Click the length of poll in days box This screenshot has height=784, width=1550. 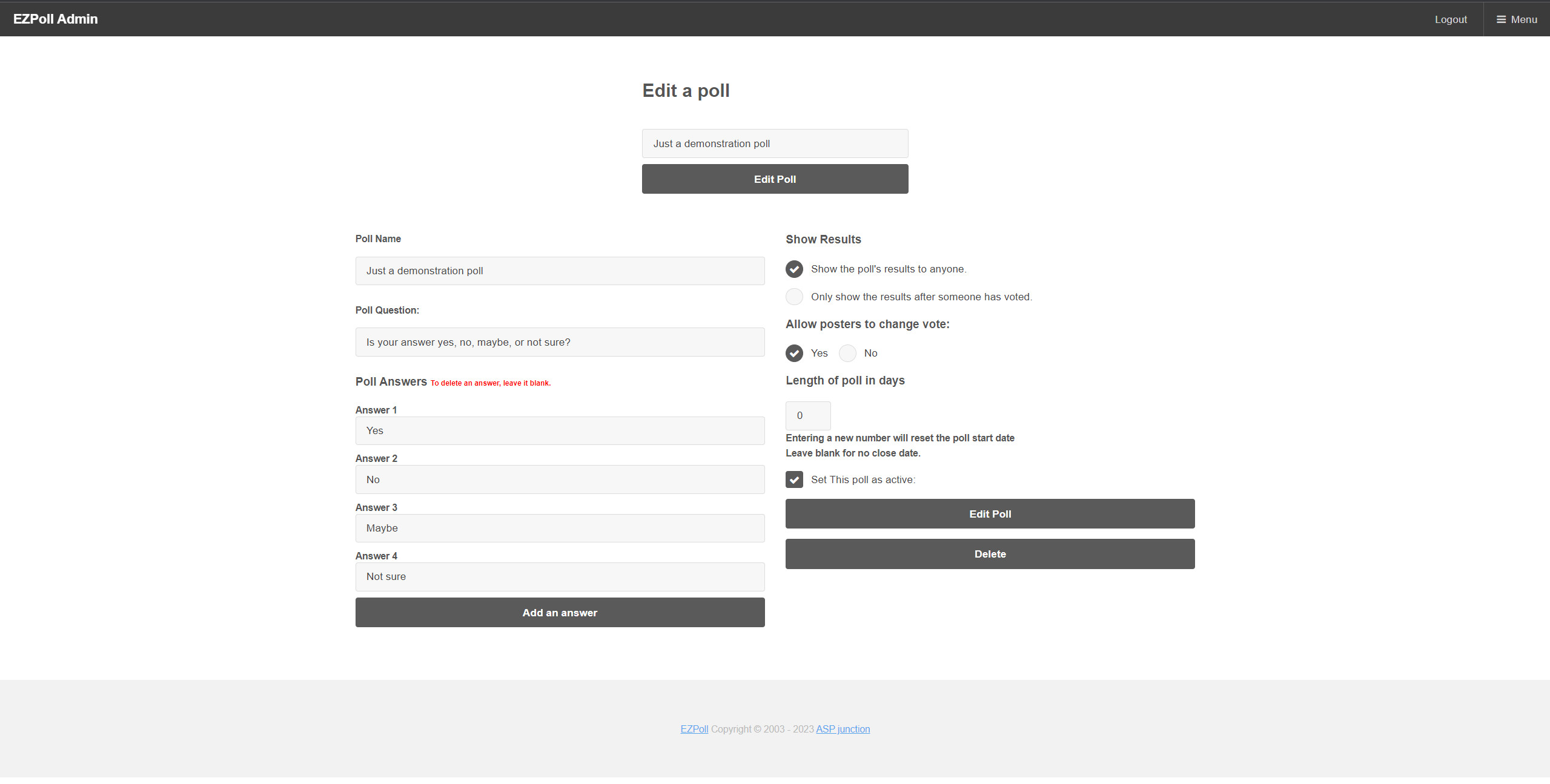coord(807,415)
